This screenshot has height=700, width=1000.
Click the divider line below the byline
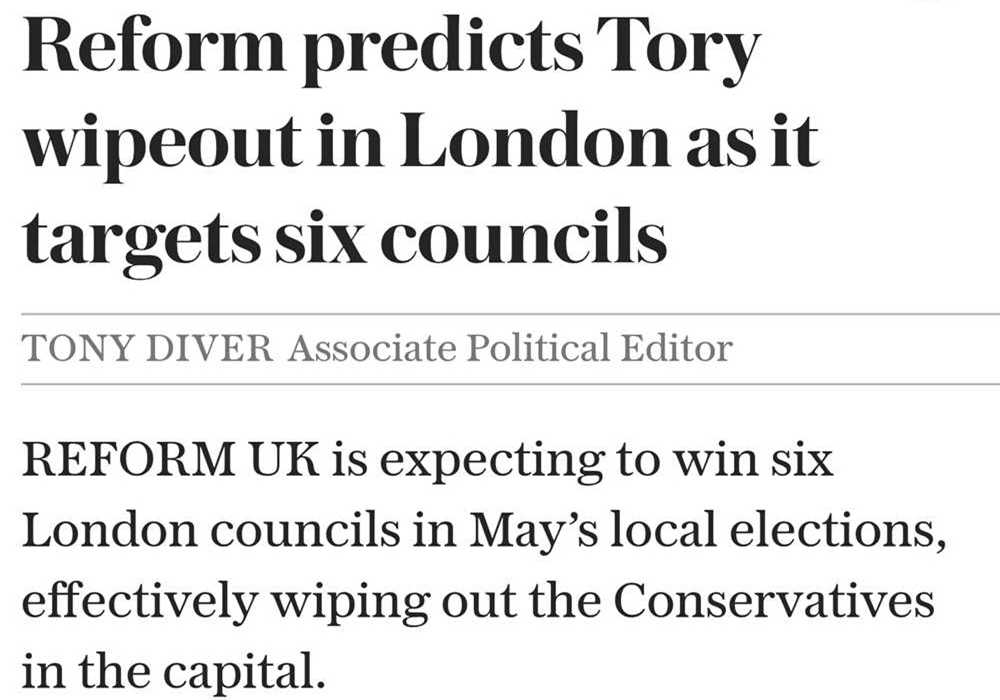(x=500, y=384)
